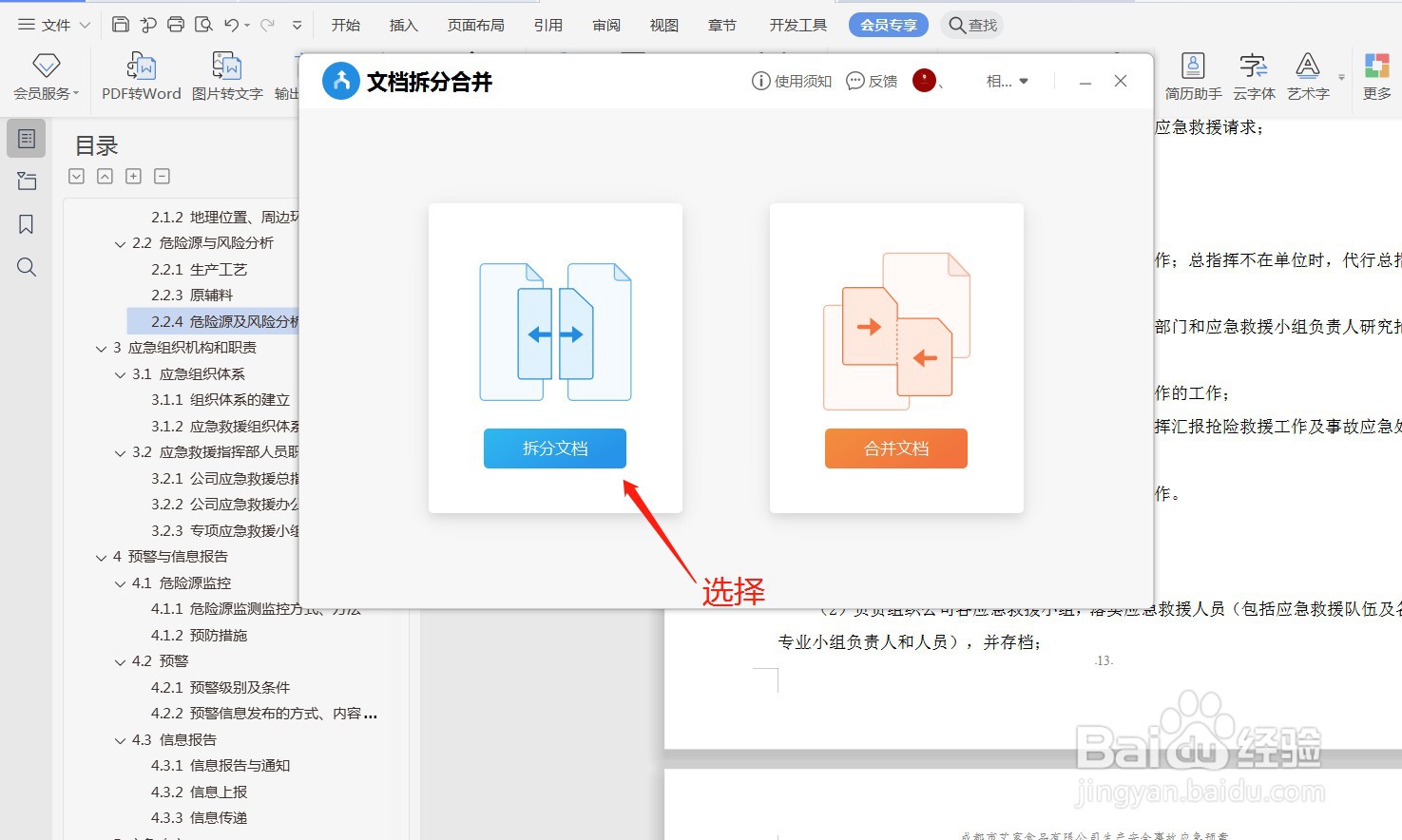Switch to the 插入 ribbon tab

403,25
